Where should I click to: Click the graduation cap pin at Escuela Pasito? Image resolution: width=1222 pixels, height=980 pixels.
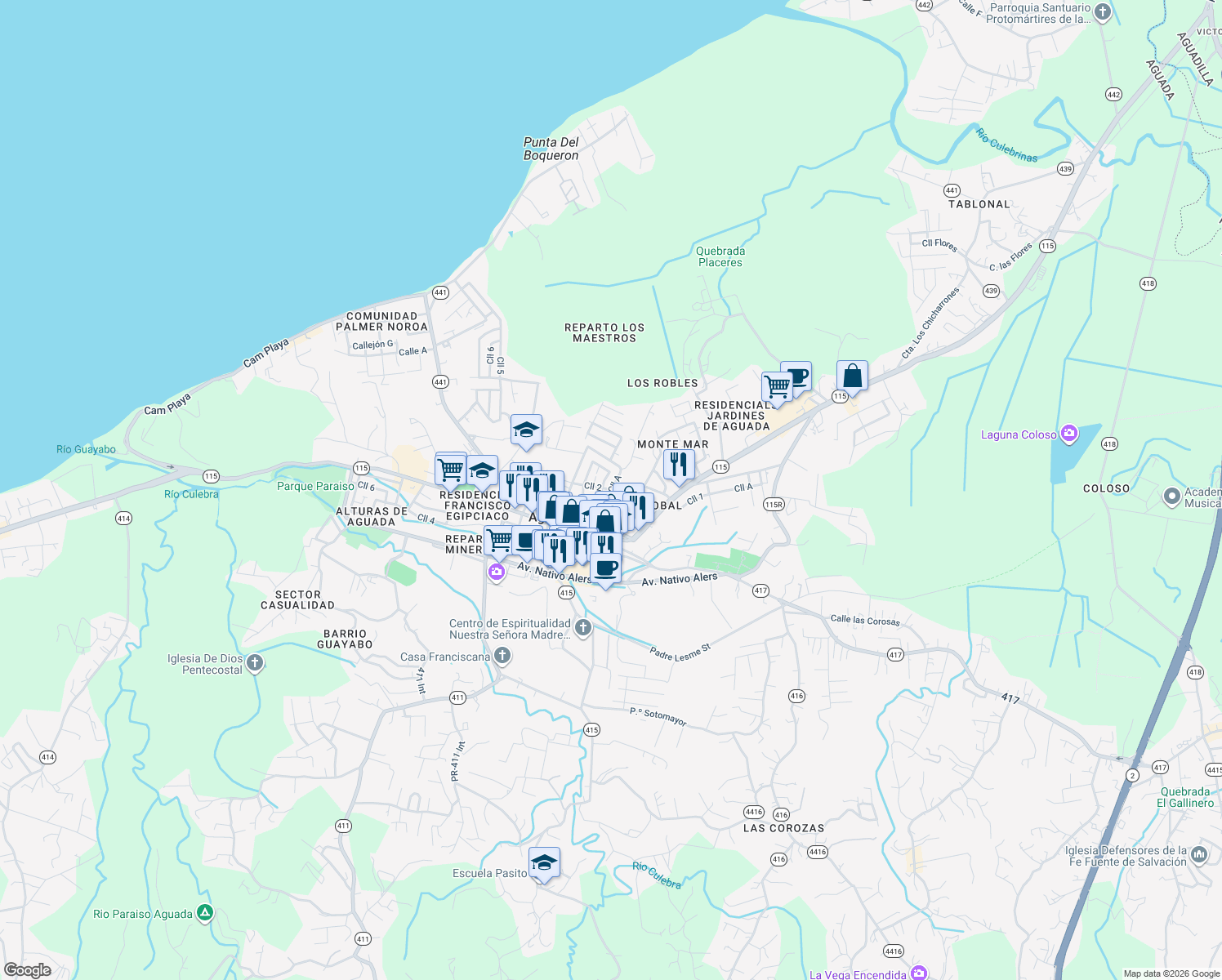[x=543, y=862]
